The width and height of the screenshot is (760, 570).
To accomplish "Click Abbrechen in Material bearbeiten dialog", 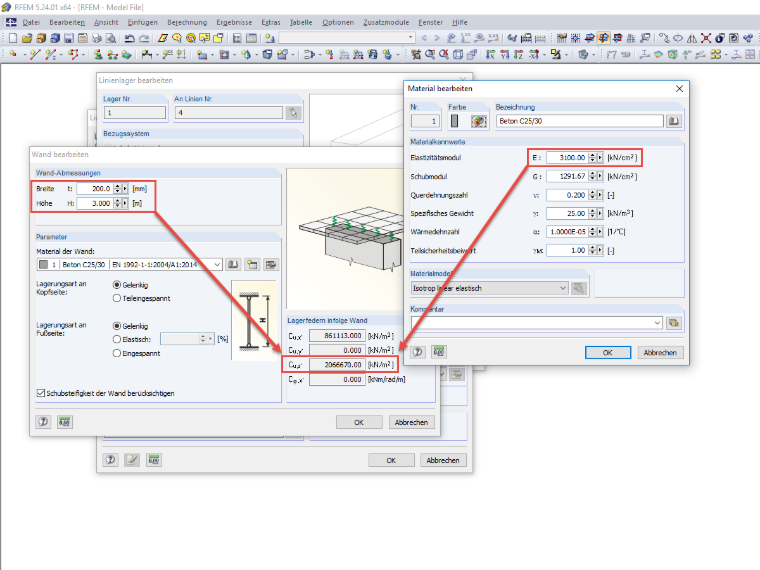I will click(660, 352).
